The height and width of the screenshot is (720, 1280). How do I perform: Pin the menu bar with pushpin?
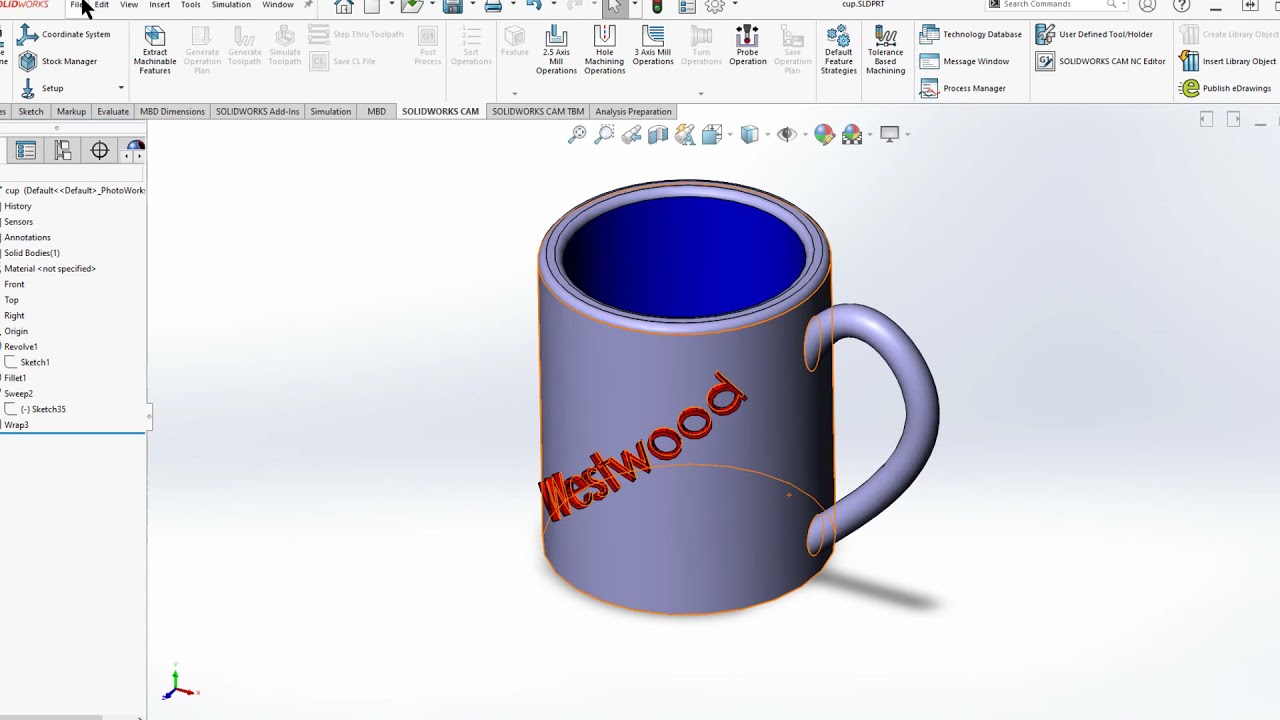(x=308, y=5)
